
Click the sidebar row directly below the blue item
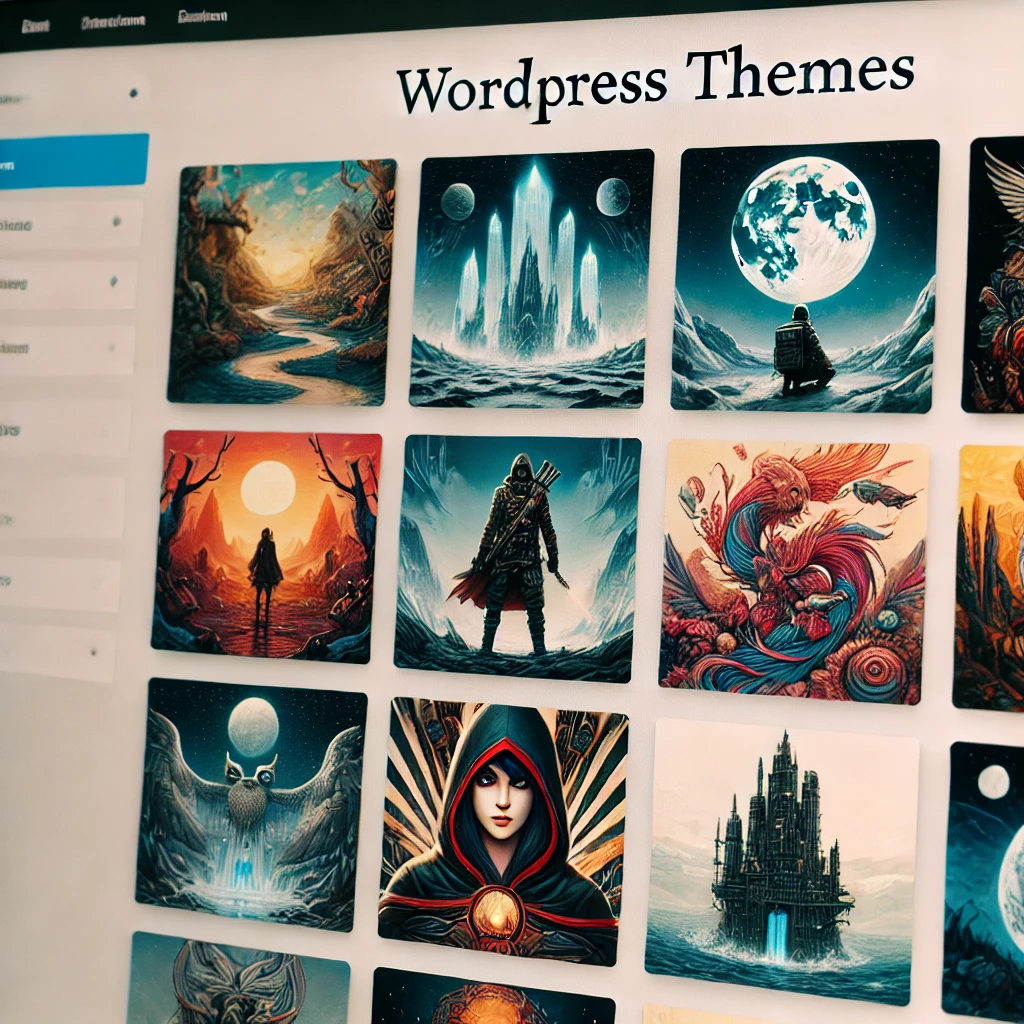[x=71, y=224]
